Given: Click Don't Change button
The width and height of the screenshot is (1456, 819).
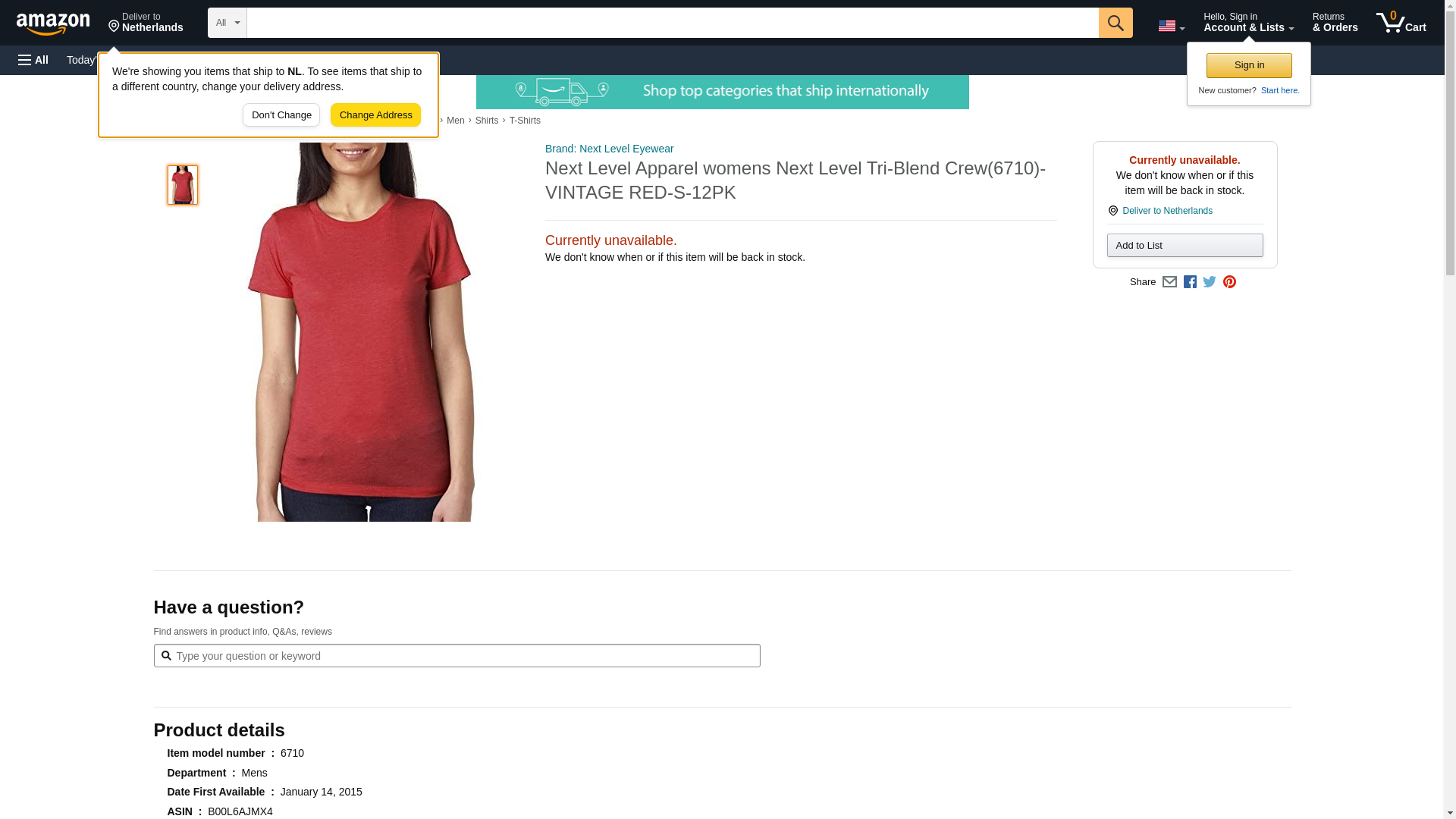Looking at the screenshot, I should (x=281, y=115).
